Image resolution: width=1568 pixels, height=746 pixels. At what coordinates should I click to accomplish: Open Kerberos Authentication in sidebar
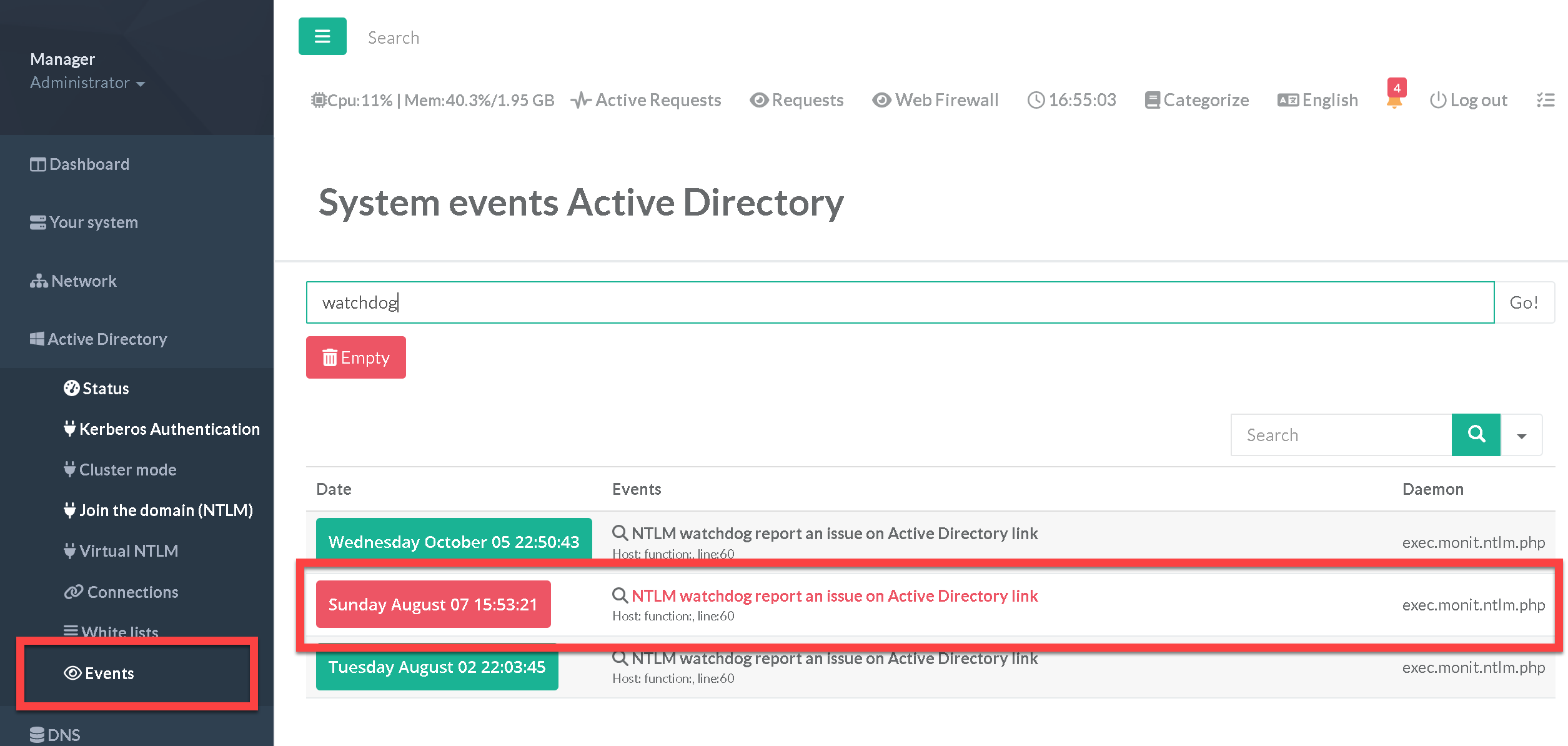click(x=162, y=429)
